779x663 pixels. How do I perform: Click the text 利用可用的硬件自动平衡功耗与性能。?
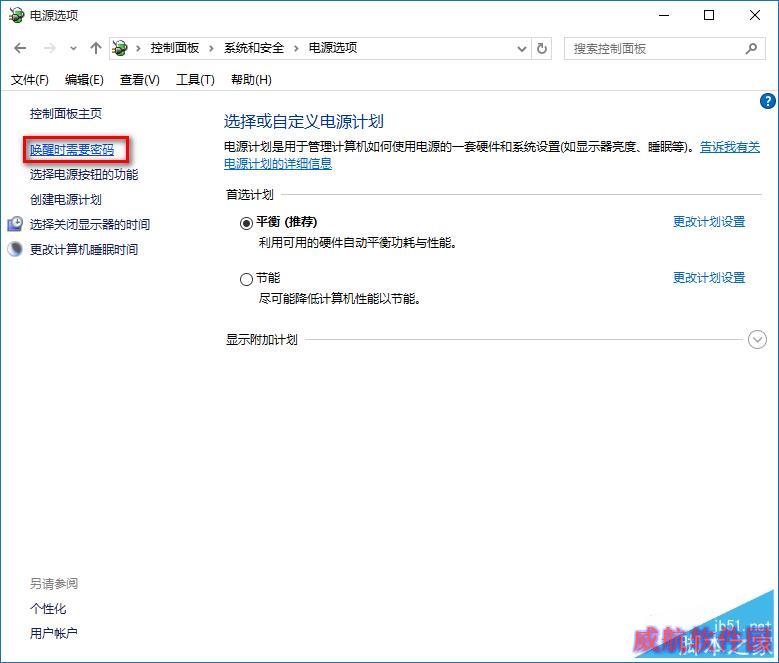point(358,243)
